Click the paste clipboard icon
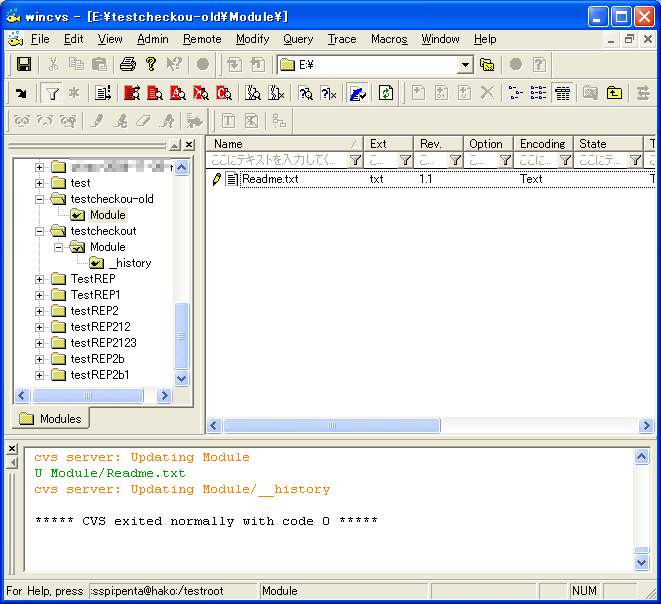This screenshot has width=661, height=604. click(x=100, y=64)
